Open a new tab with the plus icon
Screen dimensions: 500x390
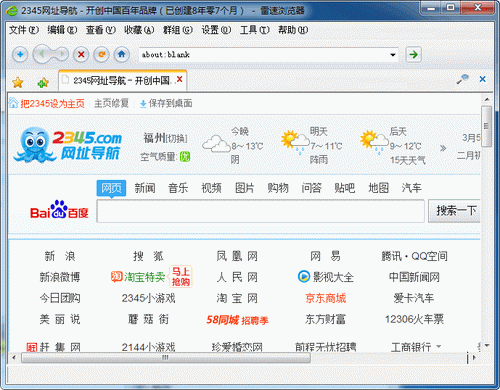20,54
